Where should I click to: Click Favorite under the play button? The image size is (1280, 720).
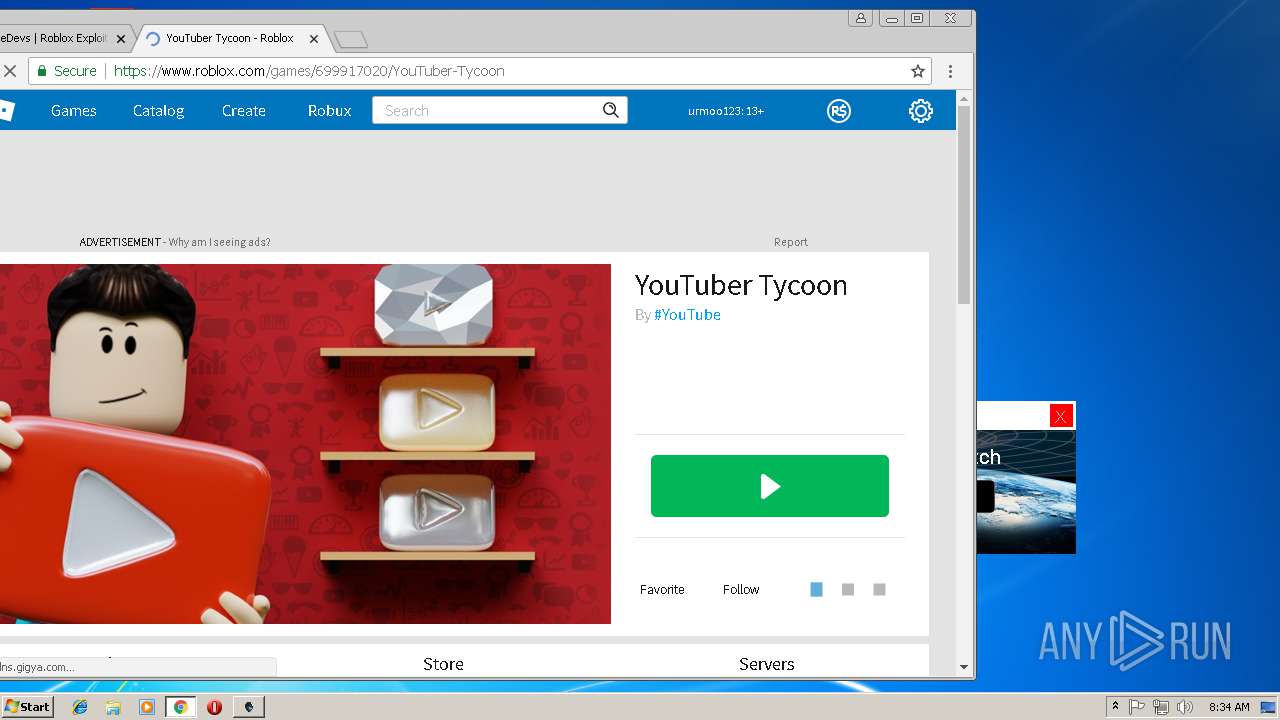(662, 590)
